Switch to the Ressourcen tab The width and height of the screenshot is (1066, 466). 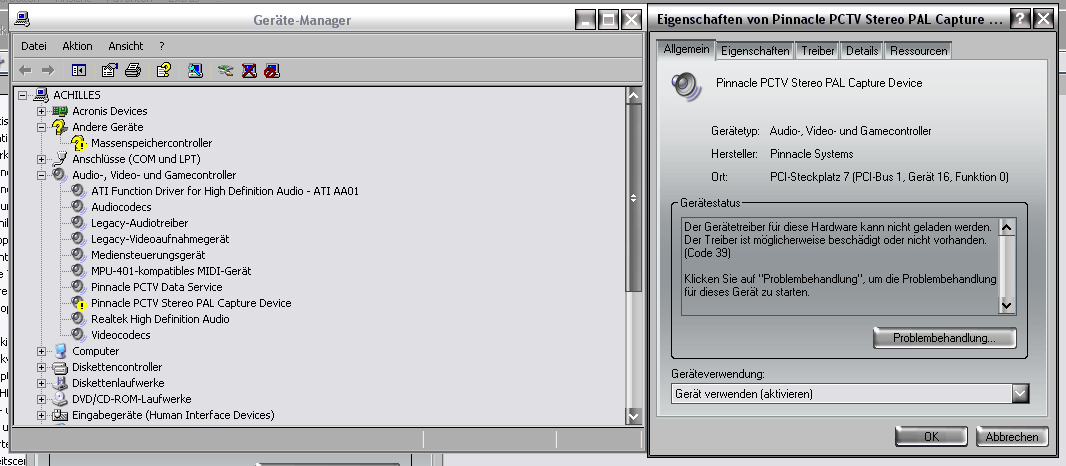tap(918, 51)
